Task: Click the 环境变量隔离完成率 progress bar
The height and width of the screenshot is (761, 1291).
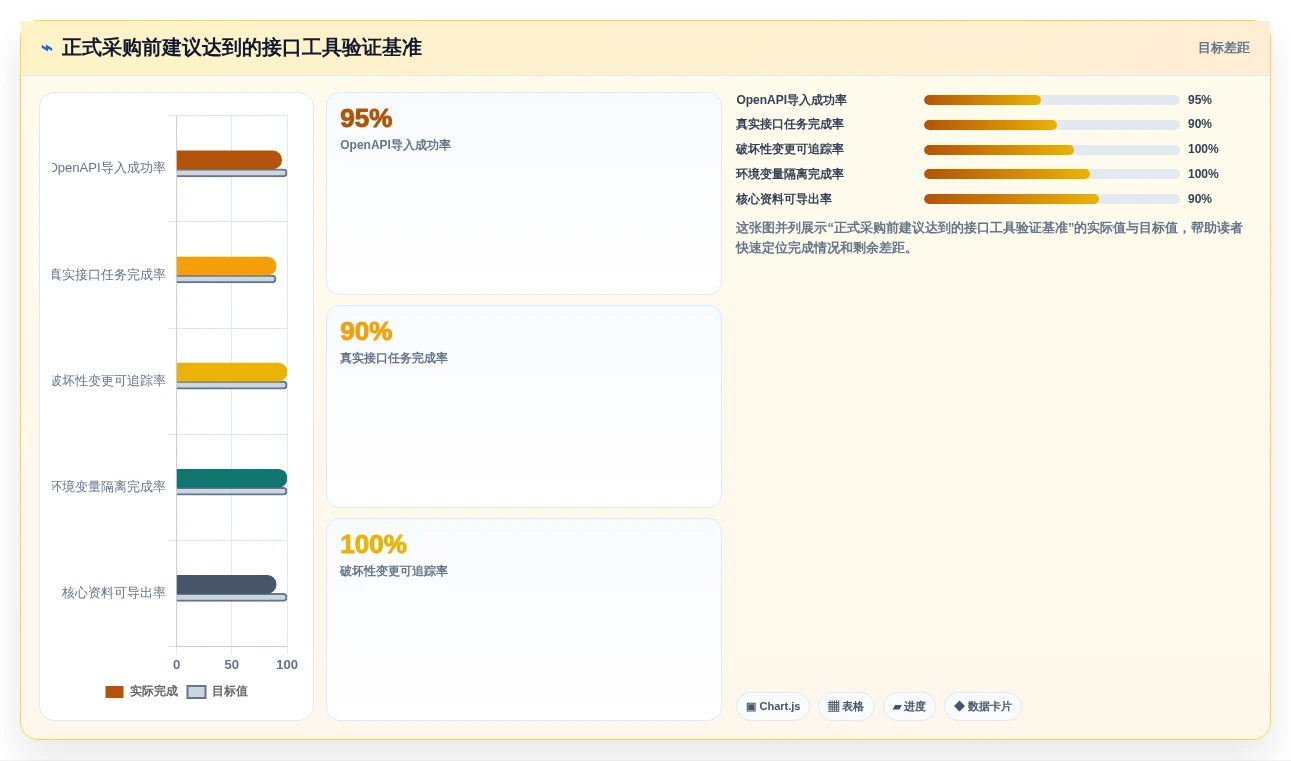Action: click(x=1052, y=174)
